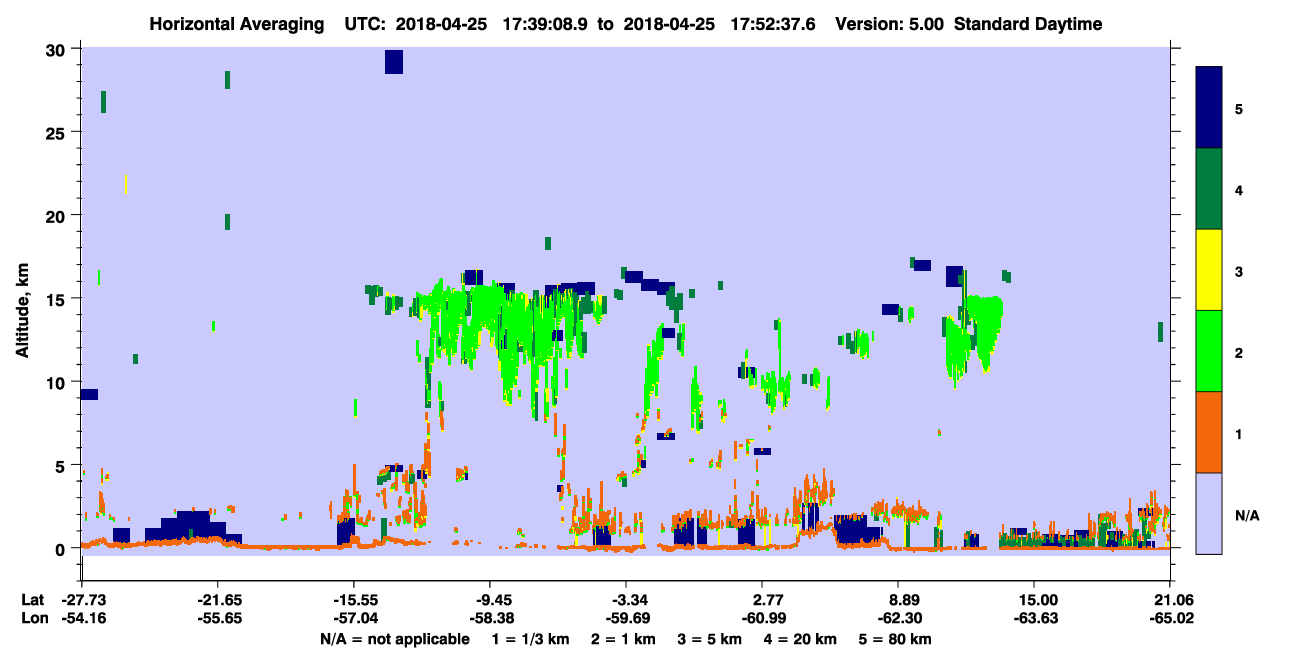
Task: Click longitude value '-54.16'
Action: coord(82,618)
